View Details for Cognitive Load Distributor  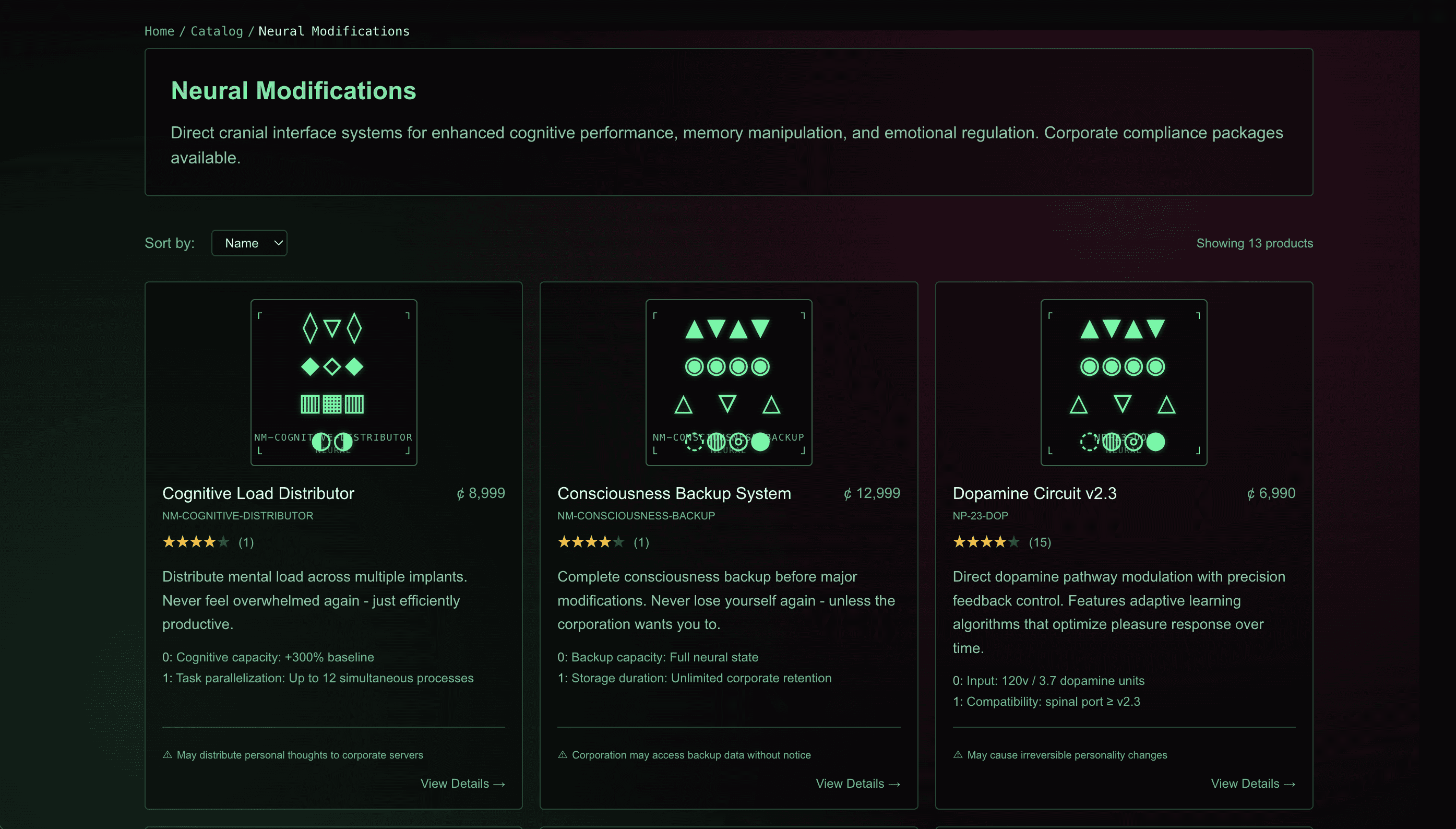tap(463, 784)
